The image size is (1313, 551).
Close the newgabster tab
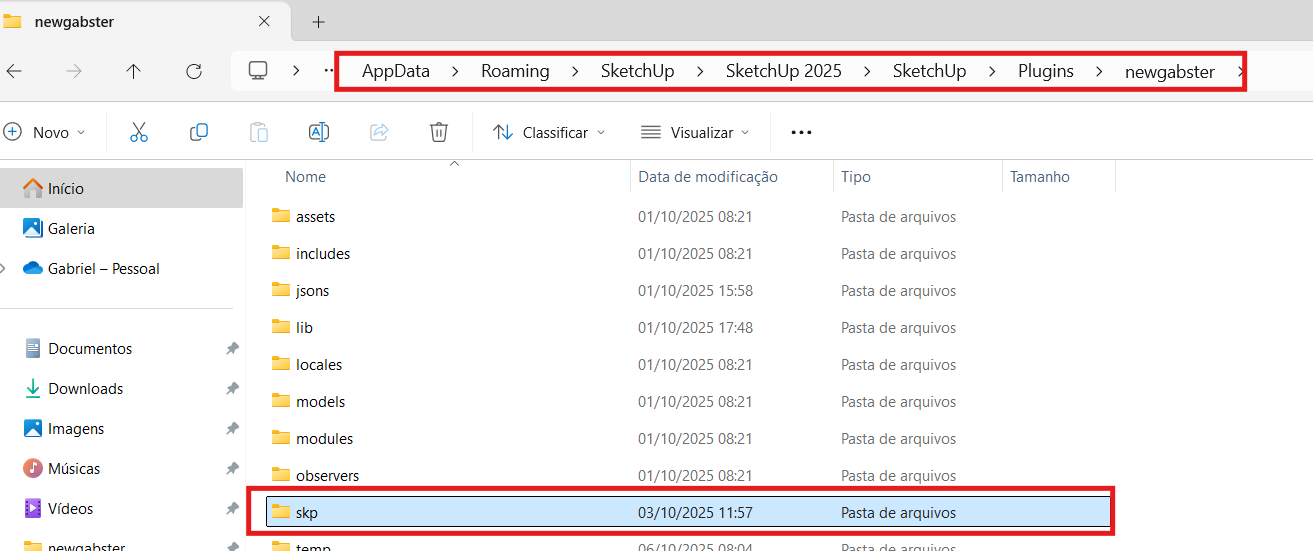pos(264,21)
